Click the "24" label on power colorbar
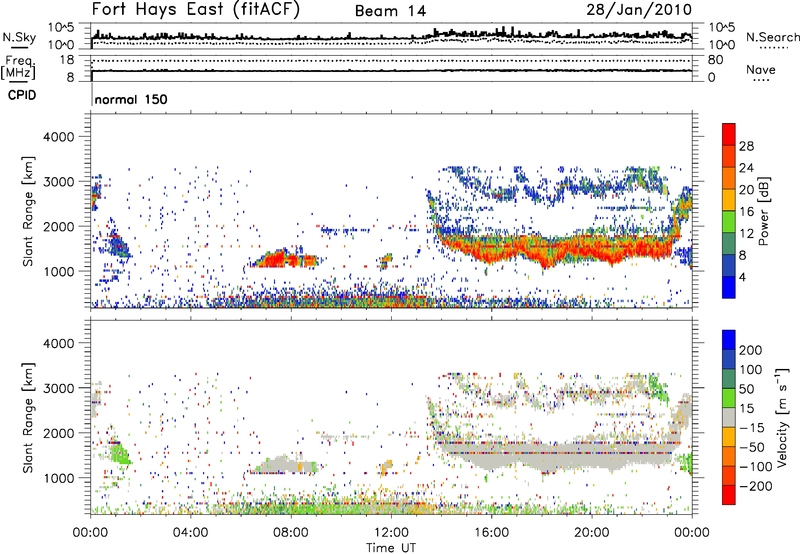Screen dimensions: 800x554 pos(746,168)
